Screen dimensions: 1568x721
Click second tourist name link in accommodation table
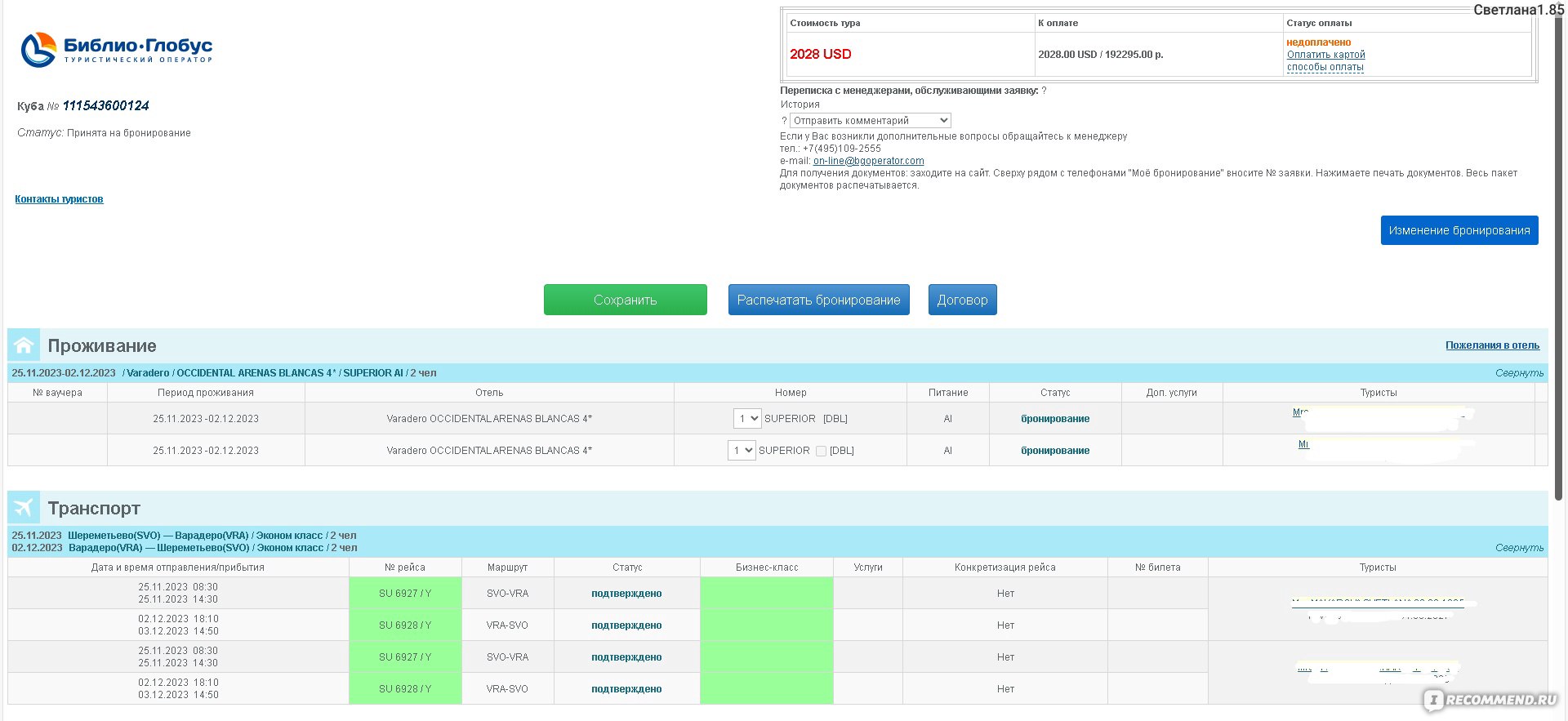point(1303,444)
